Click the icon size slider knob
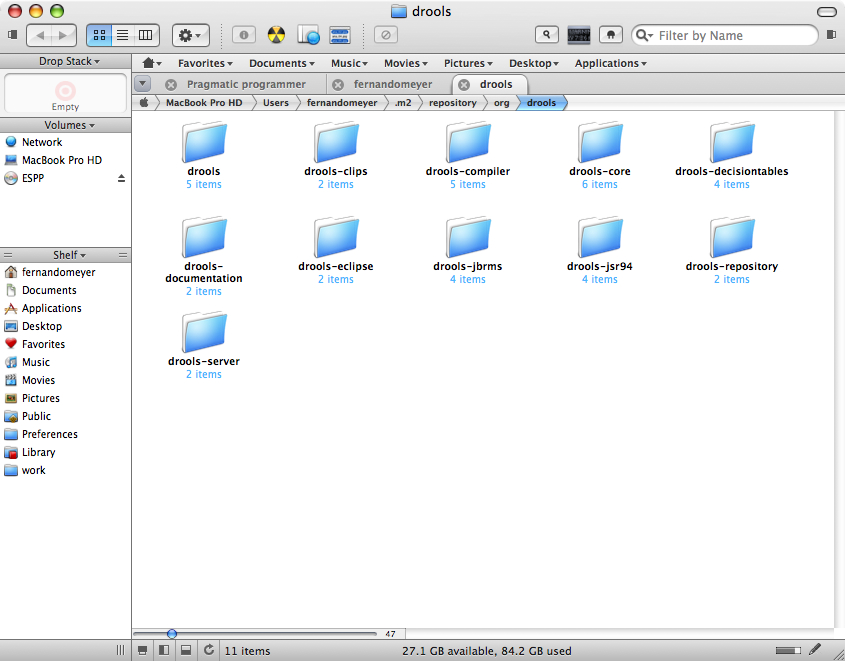 pos(172,634)
